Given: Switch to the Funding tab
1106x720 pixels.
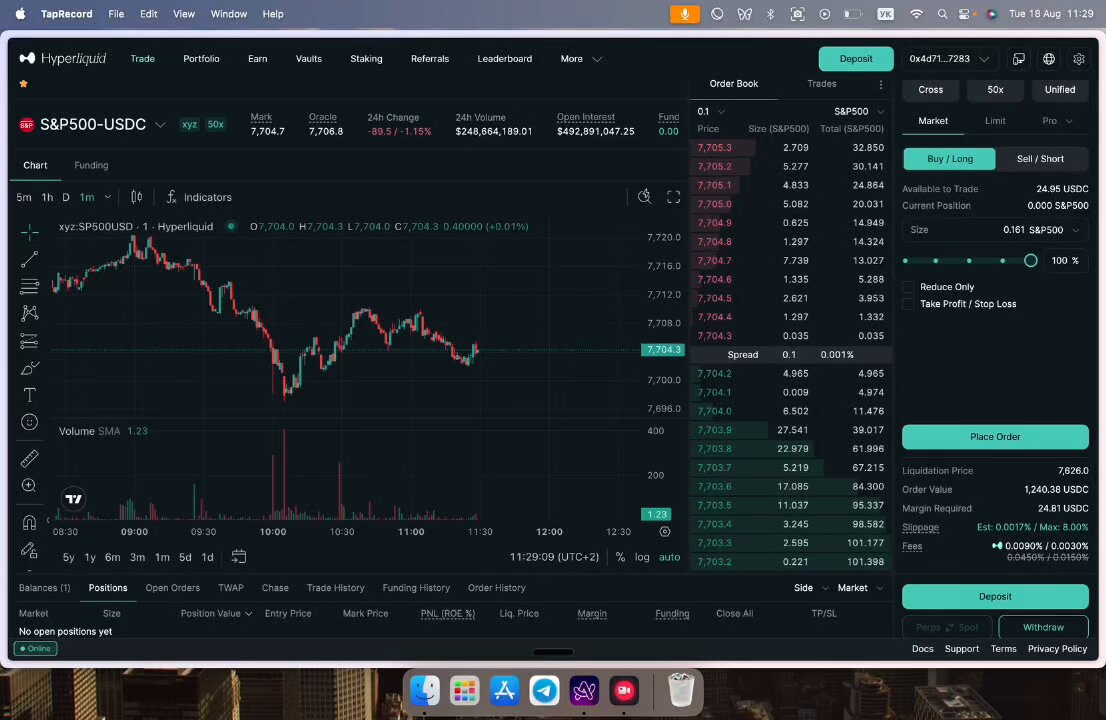Looking at the screenshot, I should pyautogui.click(x=91, y=166).
